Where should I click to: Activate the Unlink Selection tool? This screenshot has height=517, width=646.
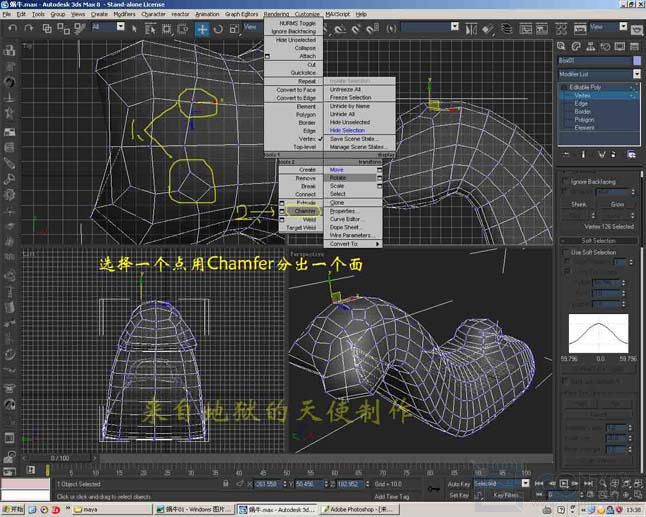click(63, 28)
